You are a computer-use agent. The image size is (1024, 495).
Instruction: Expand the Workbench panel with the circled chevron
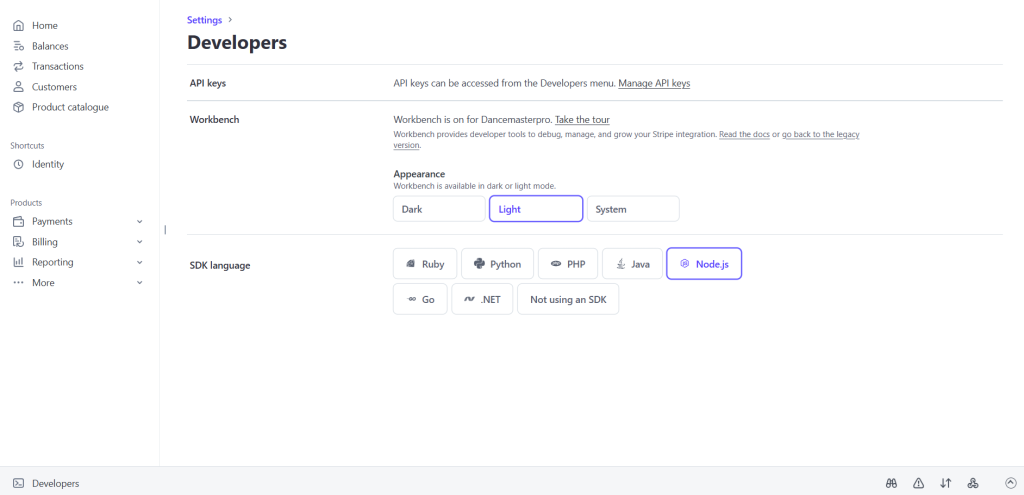coord(1010,483)
